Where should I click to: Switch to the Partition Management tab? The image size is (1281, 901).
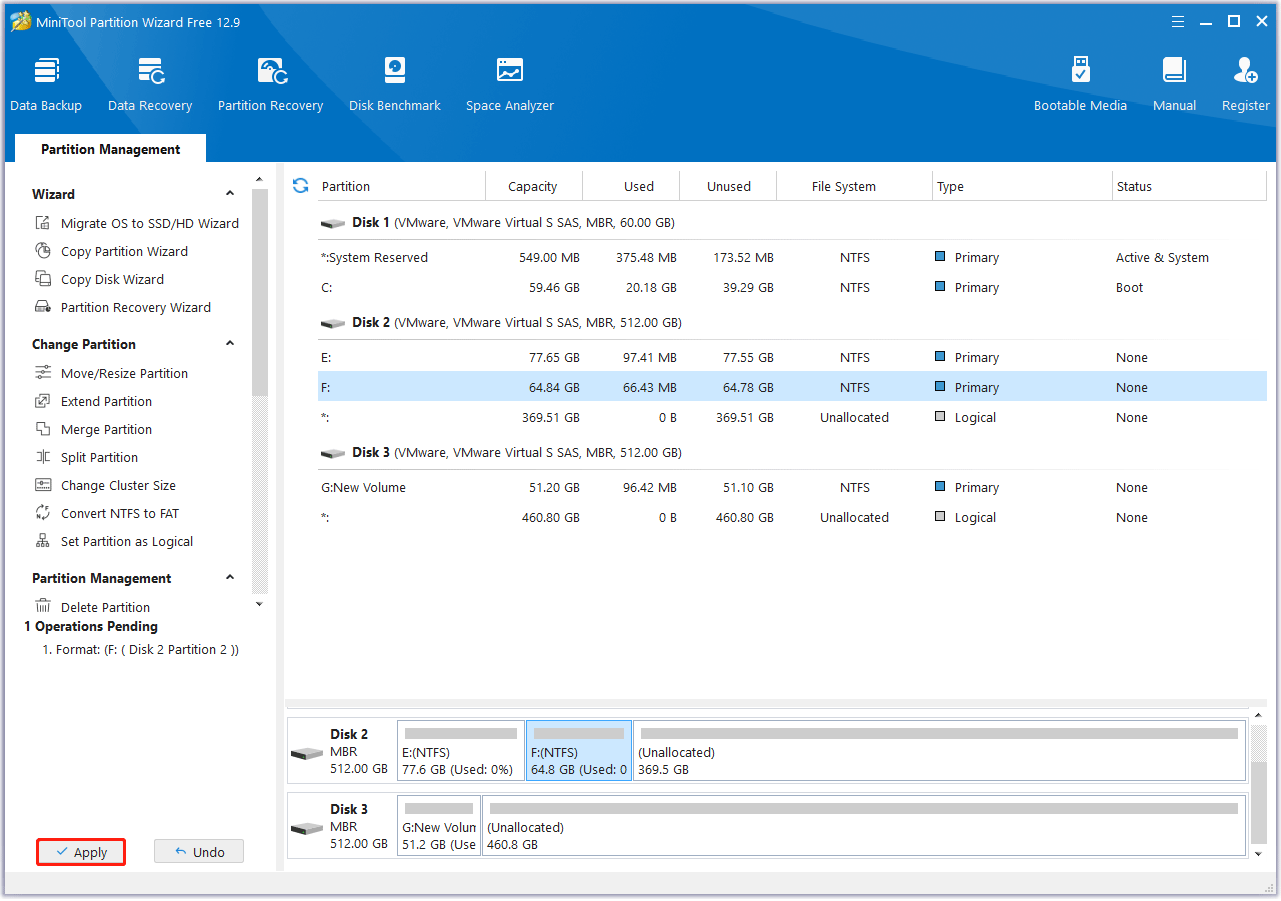coord(111,149)
